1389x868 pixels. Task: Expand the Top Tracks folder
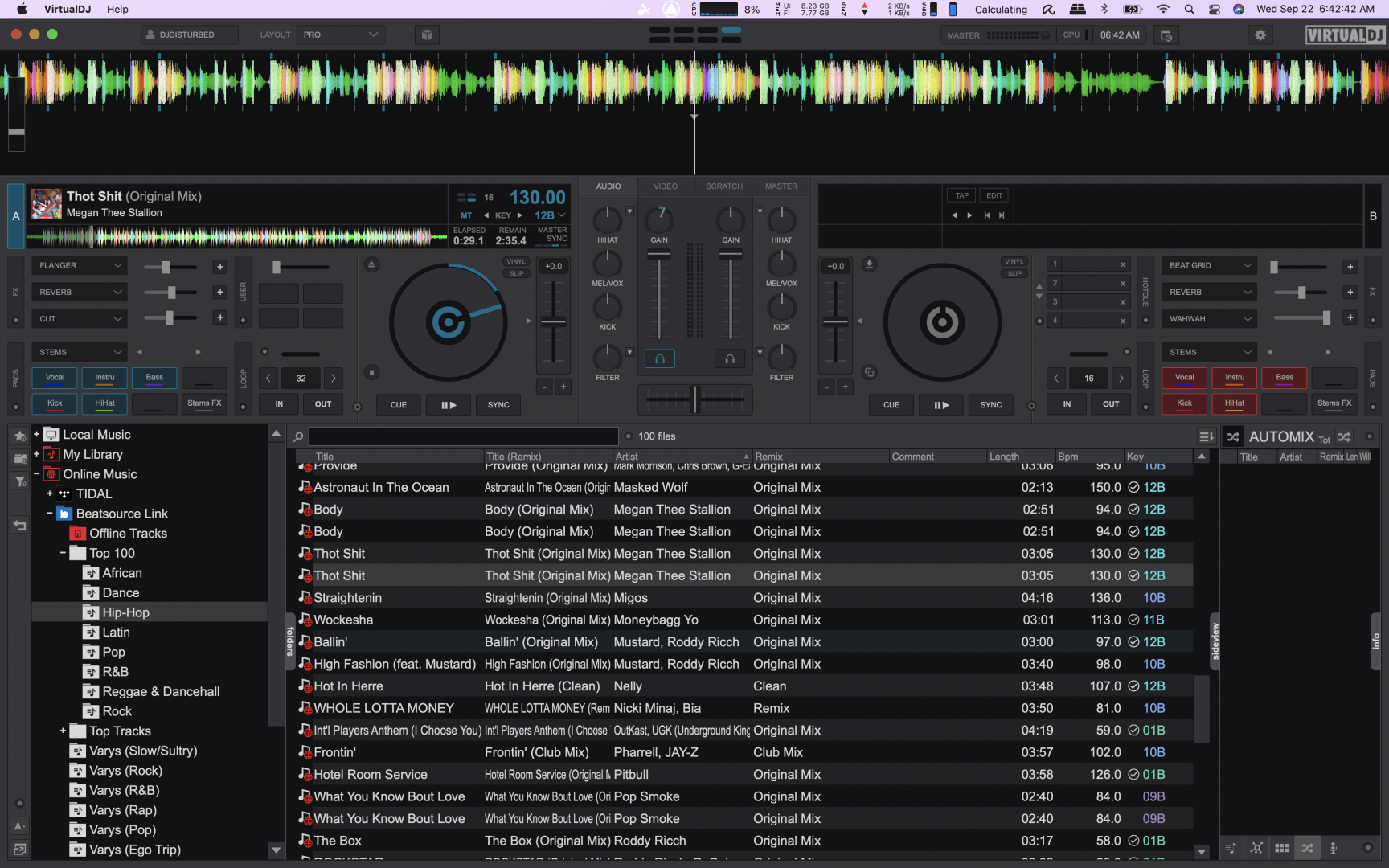63,731
